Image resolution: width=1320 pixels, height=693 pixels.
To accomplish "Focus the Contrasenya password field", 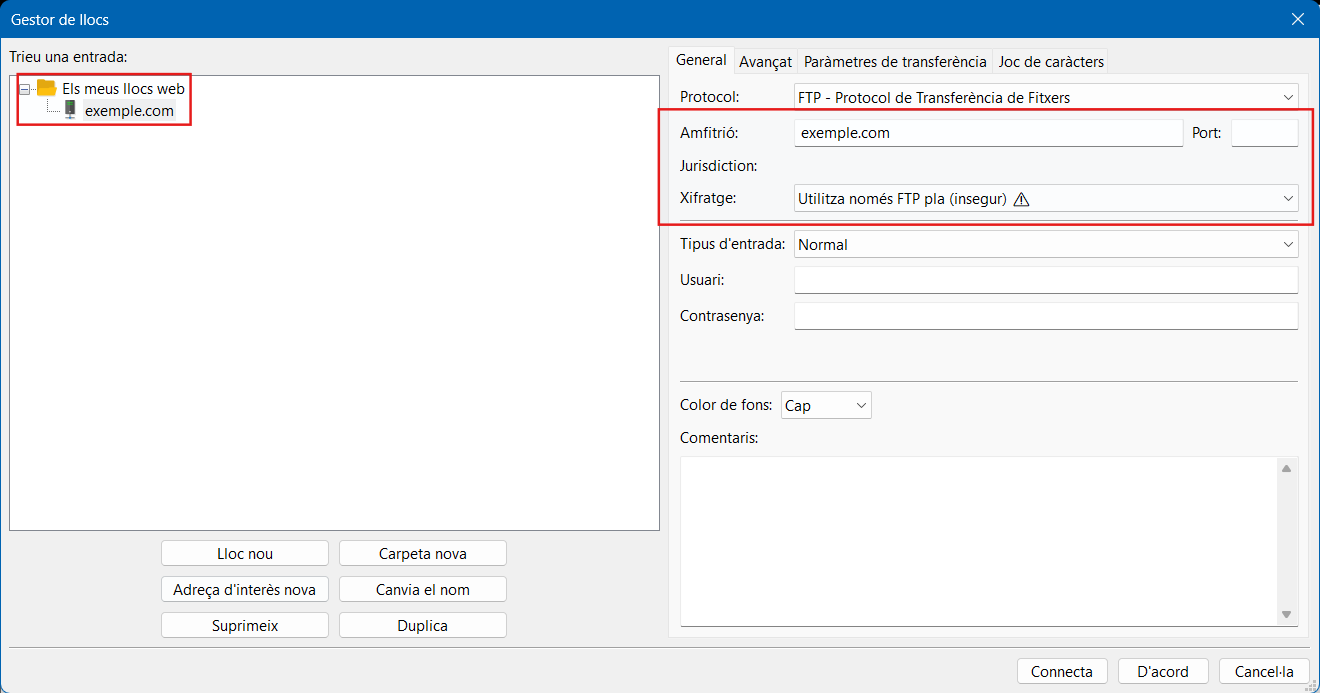I will pos(1046,316).
